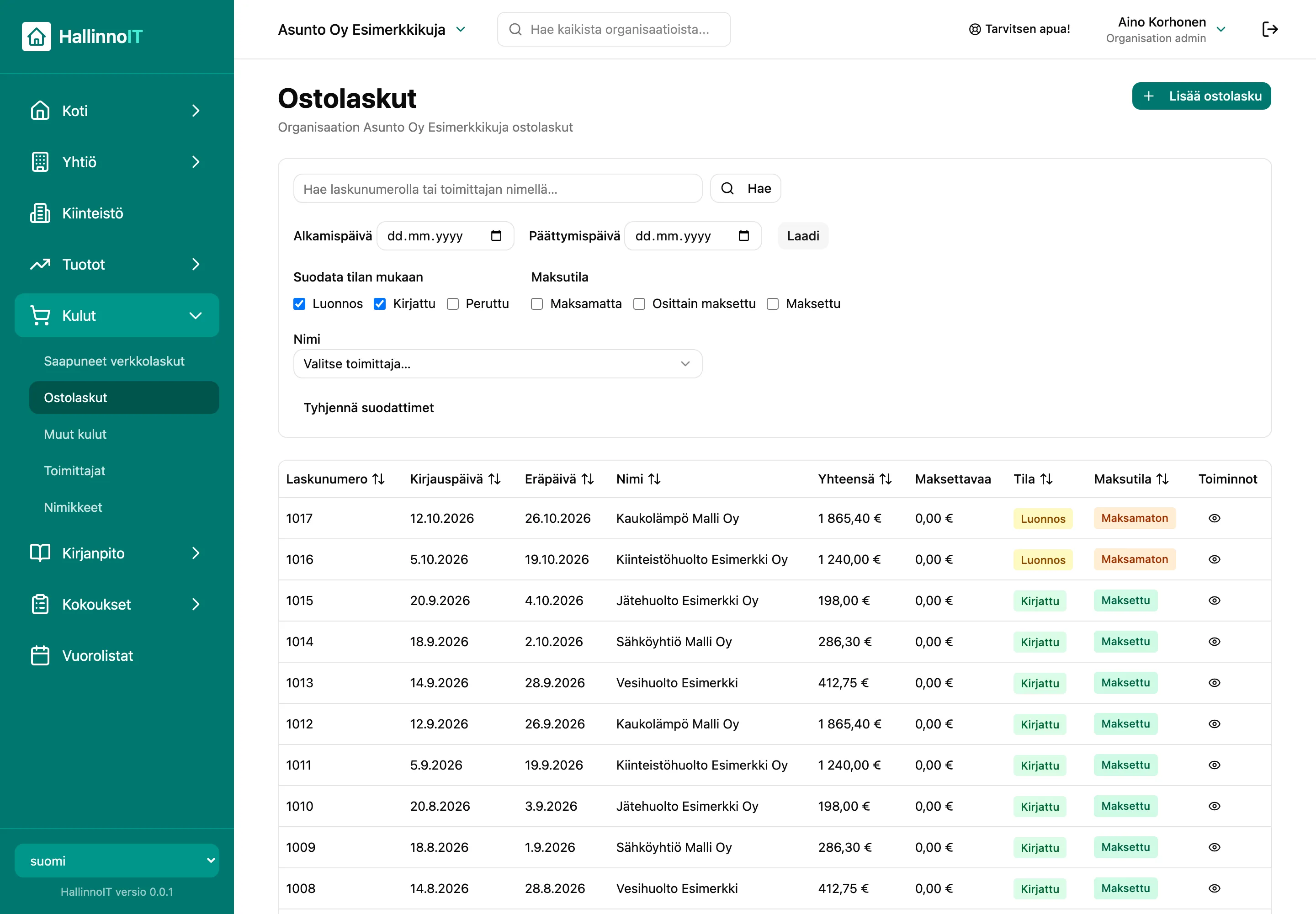Click the logout icon in header
1316x914 pixels.
[x=1269, y=29]
